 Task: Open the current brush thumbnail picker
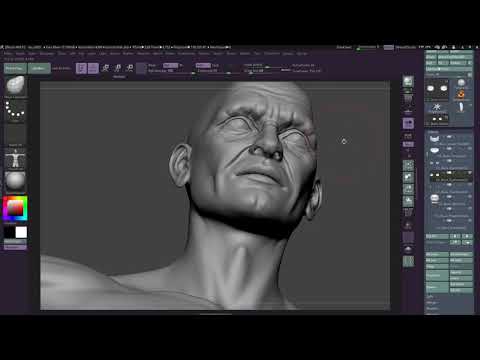pos(15,86)
